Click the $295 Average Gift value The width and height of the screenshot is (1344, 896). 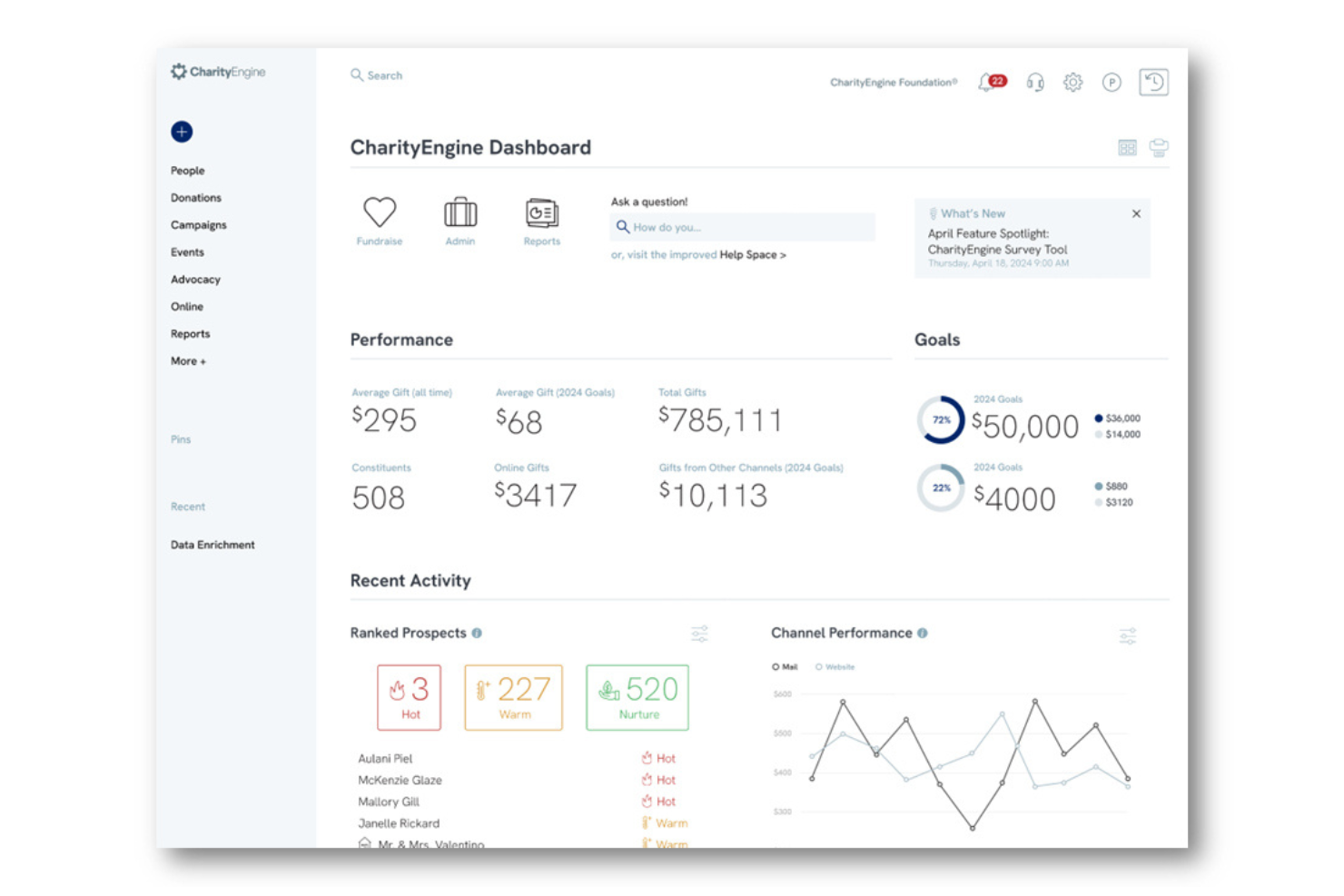click(x=384, y=420)
